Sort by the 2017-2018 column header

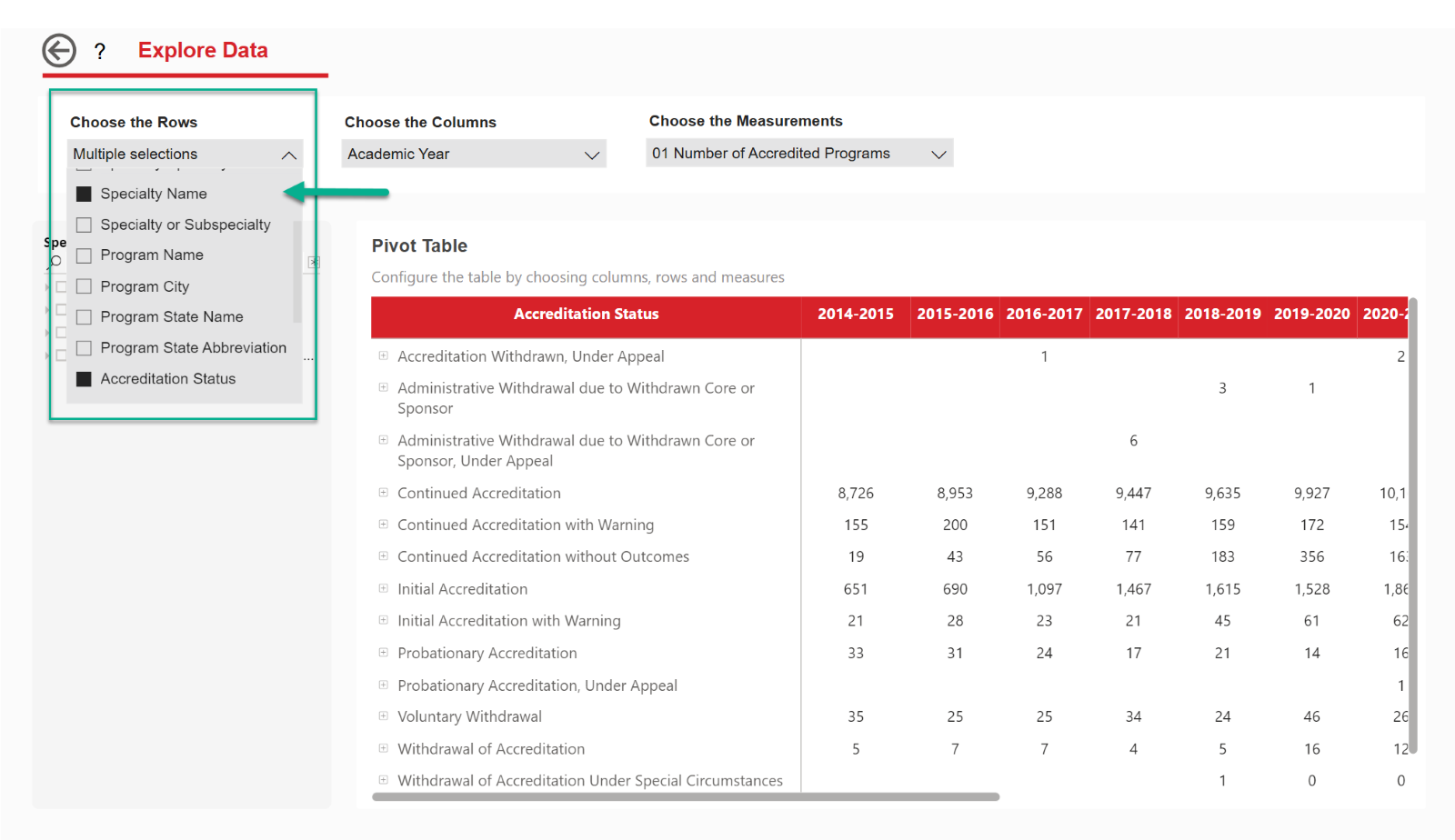click(1133, 314)
